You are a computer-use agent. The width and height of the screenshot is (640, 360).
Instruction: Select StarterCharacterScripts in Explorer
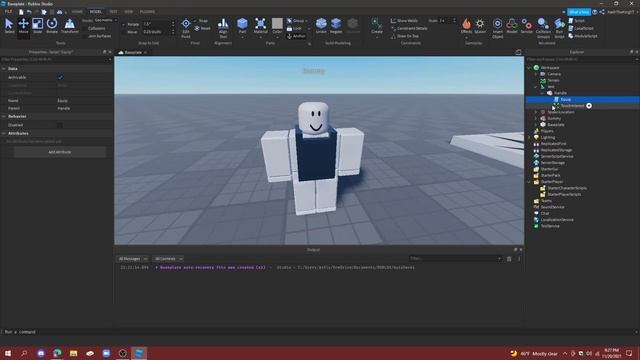[x=567, y=188]
